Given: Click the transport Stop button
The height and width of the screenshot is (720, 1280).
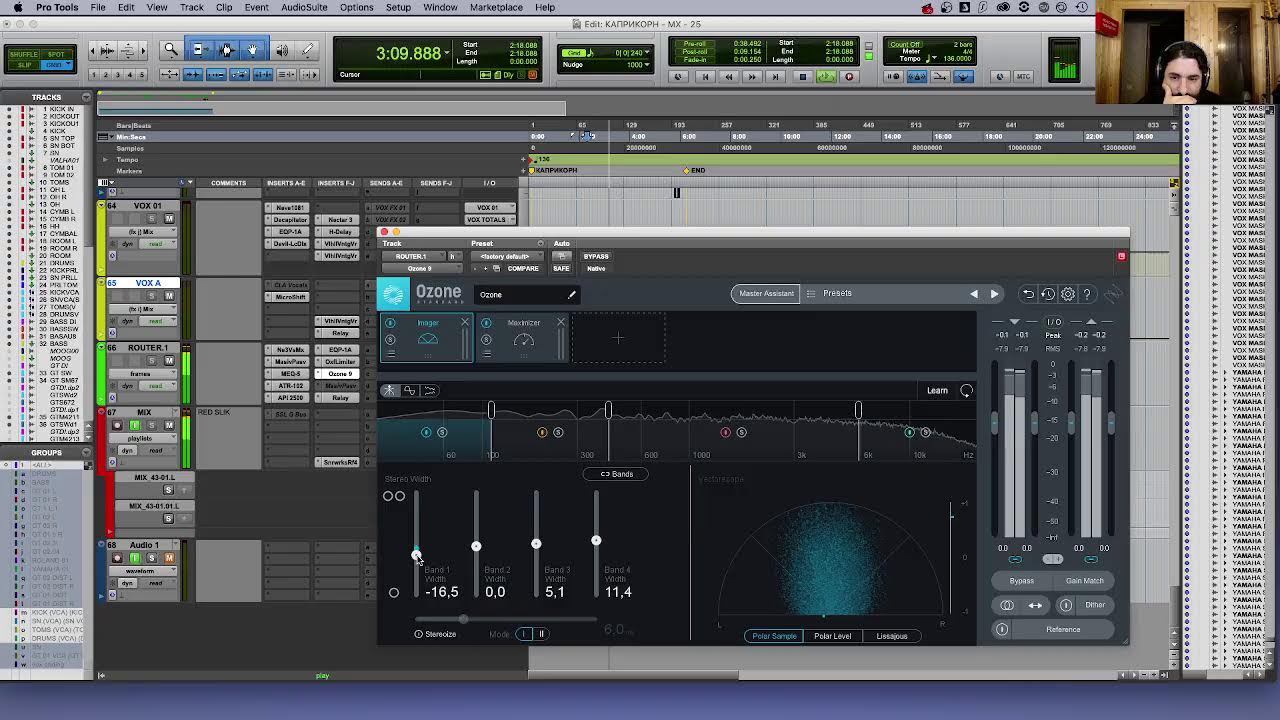Looking at the screenshot, I should [802, 76].
